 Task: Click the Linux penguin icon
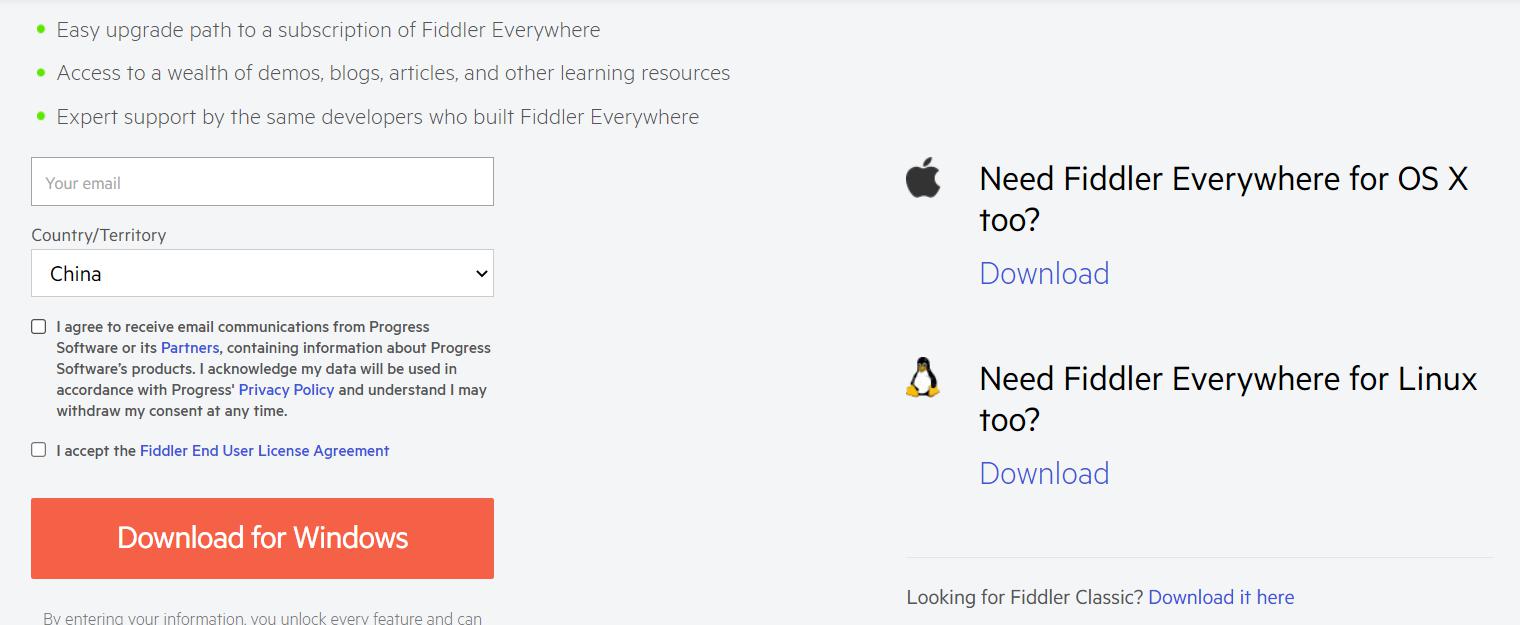click(x=922, y=380)
